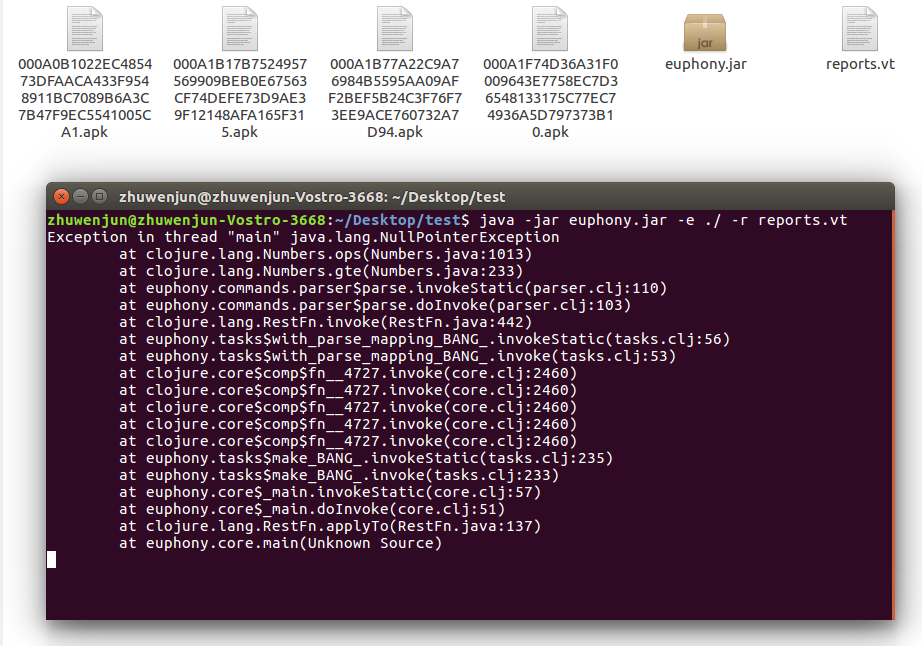Close the terminal window with the red button
Screen dimensions: 922x646
coord(61,196)
